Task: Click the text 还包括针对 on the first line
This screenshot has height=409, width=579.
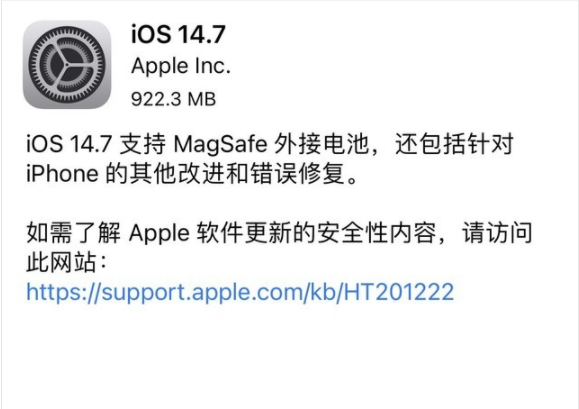Action: pos(454,144)
